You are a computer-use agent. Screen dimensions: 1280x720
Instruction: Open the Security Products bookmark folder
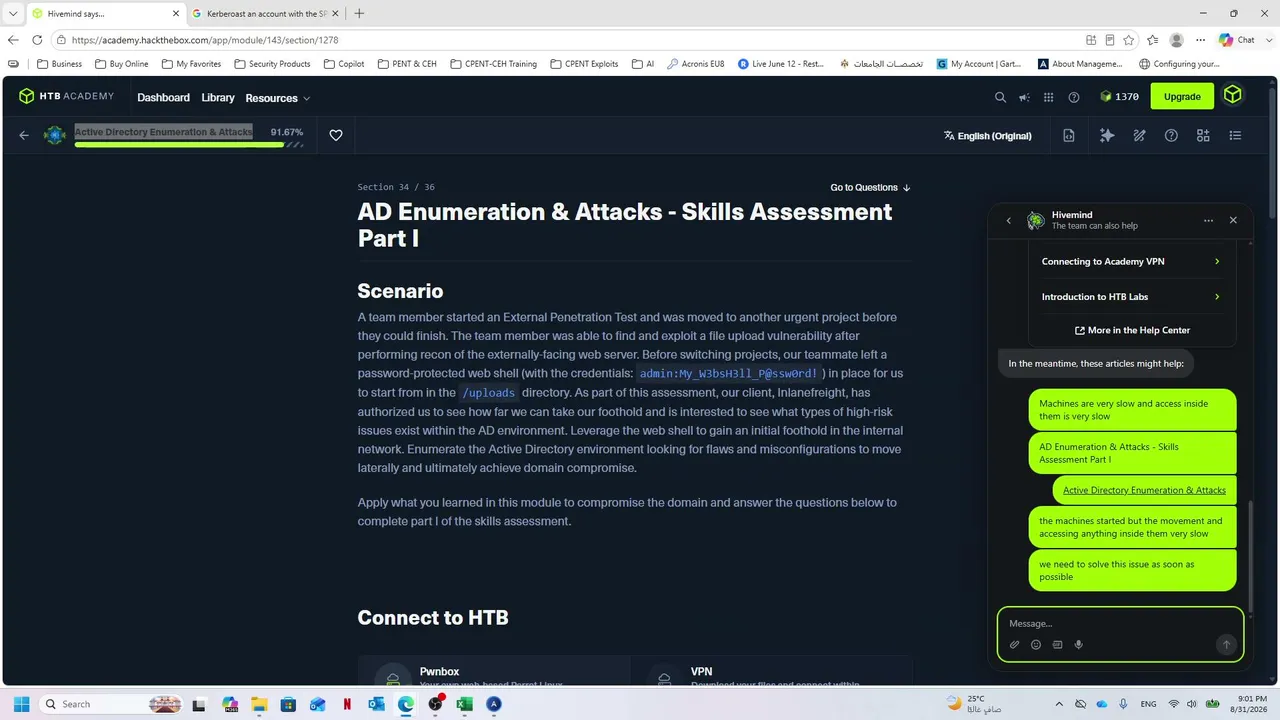click(272, 64)
